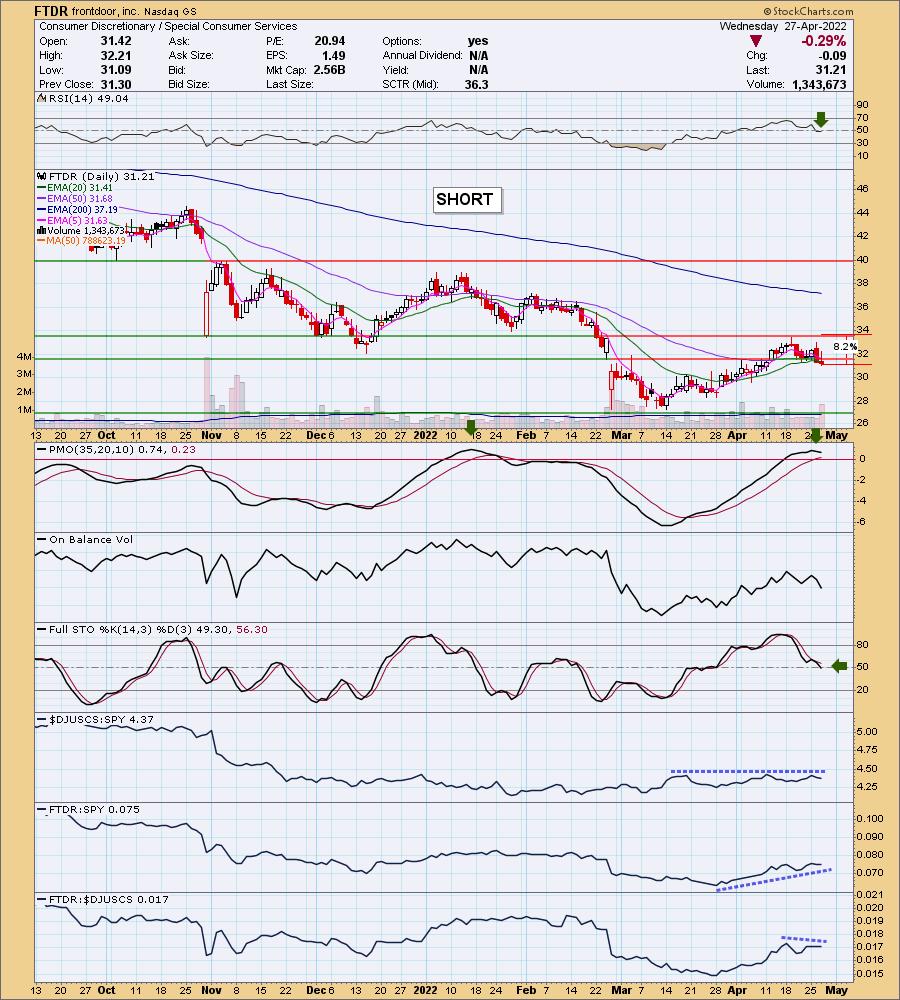Click the Volume value 1,343,673 in header

pyautogui.click(x=819, y=84)
